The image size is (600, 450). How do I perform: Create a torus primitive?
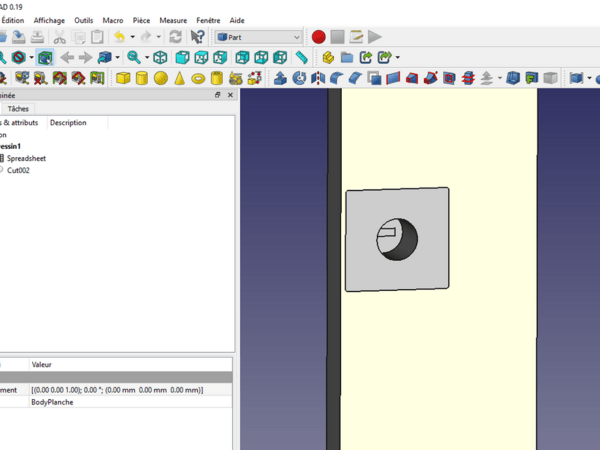click(199, 78)
